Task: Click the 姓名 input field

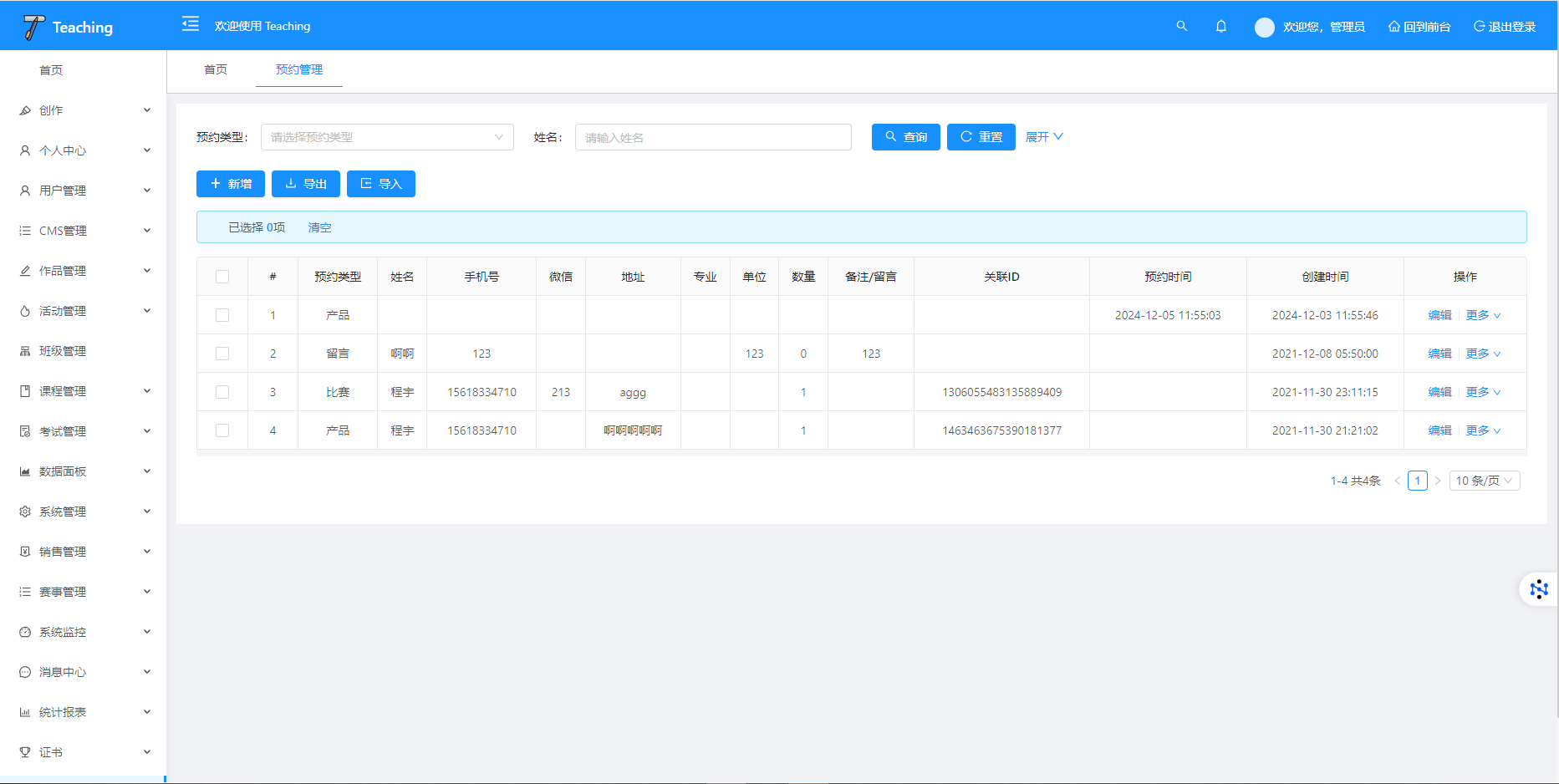Action: point(713,137)
